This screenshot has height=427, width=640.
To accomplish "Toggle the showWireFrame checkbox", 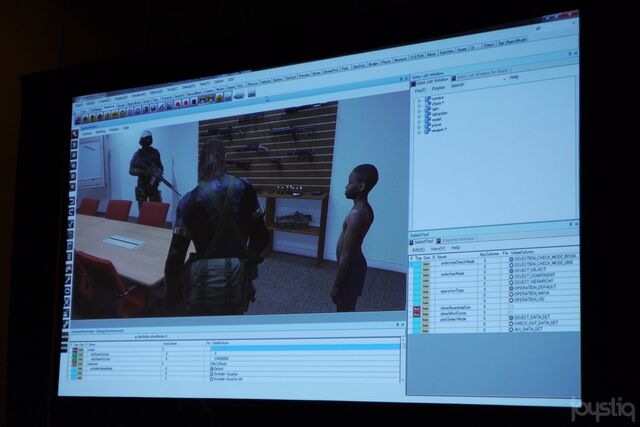I will click(511, 311).
